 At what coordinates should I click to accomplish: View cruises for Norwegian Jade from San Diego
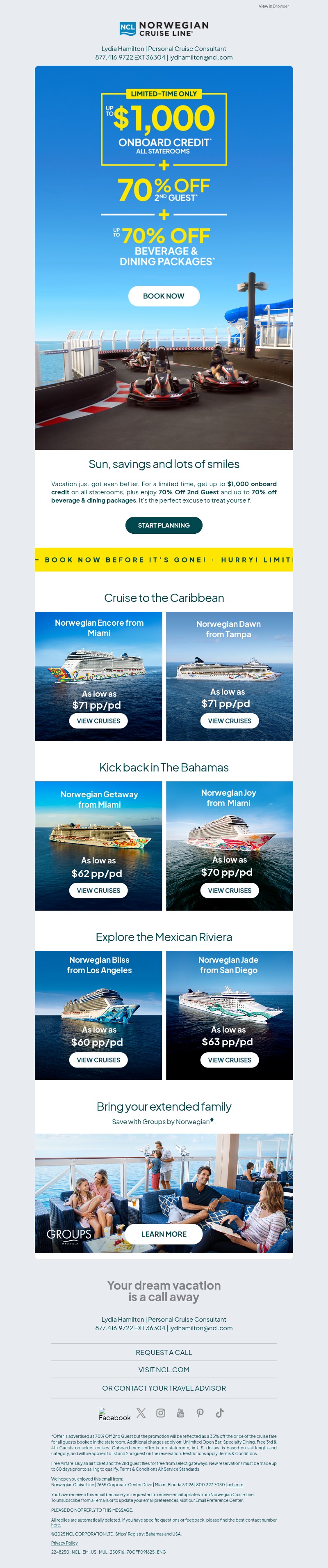pyautogui.click(x=230, y=1060)
